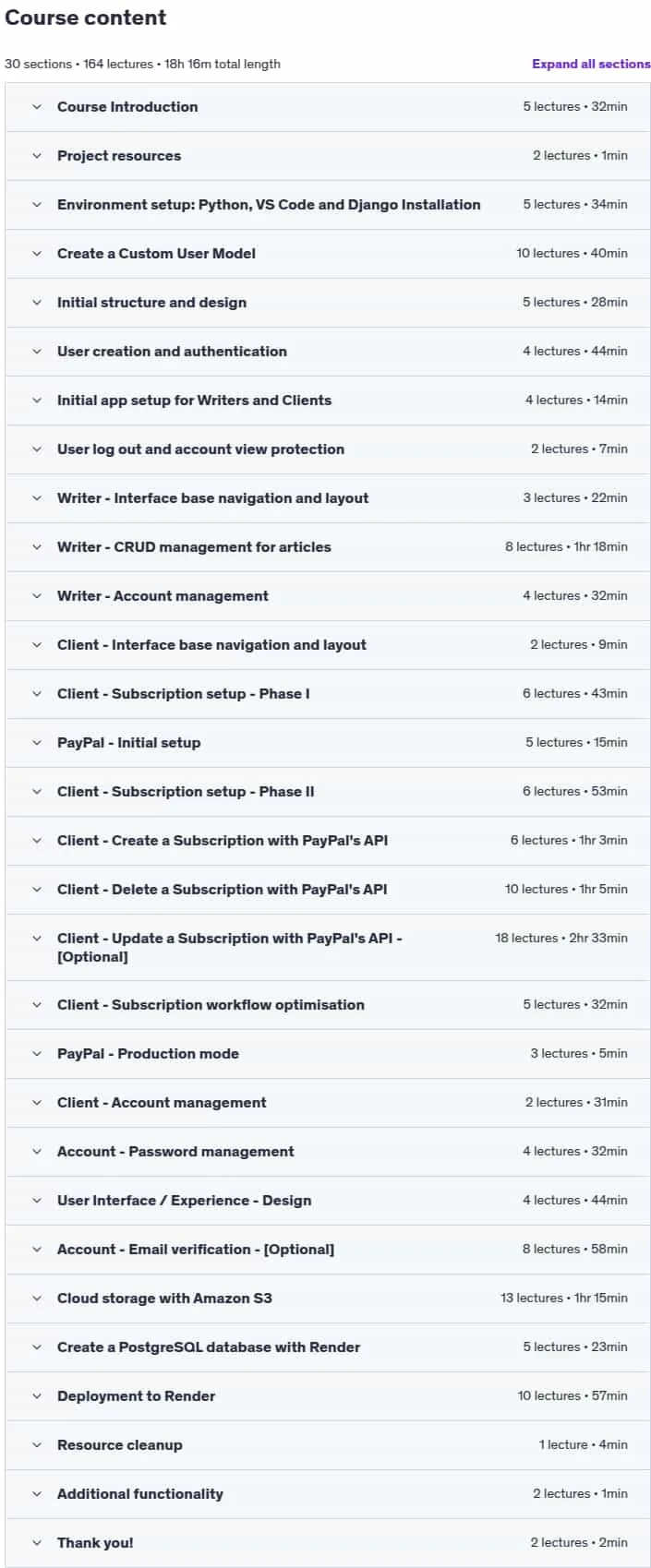Click chevron beside User Interface / Experience - Design
Image resolution: width=651 pixels, height=1568 pixels.
click(37, 1201)
